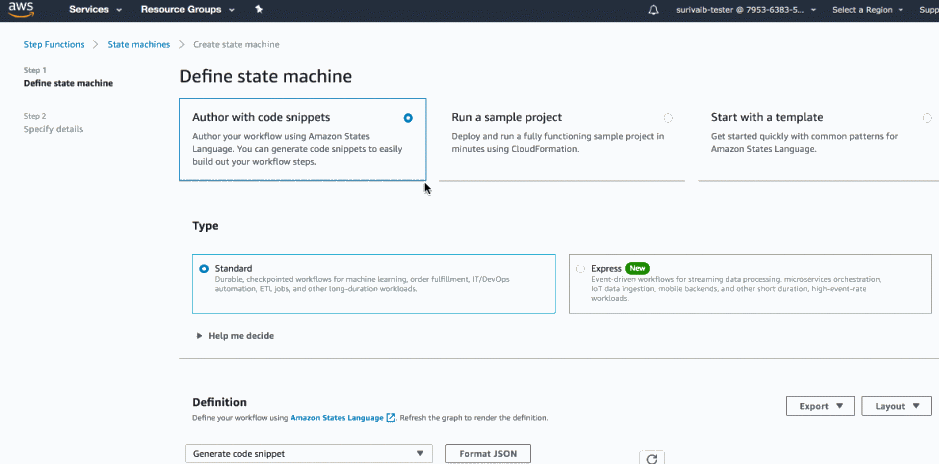This screenshot has width=939, height=464.
Task: Click Step 1 Define state machine
Action: pos(68,77)
